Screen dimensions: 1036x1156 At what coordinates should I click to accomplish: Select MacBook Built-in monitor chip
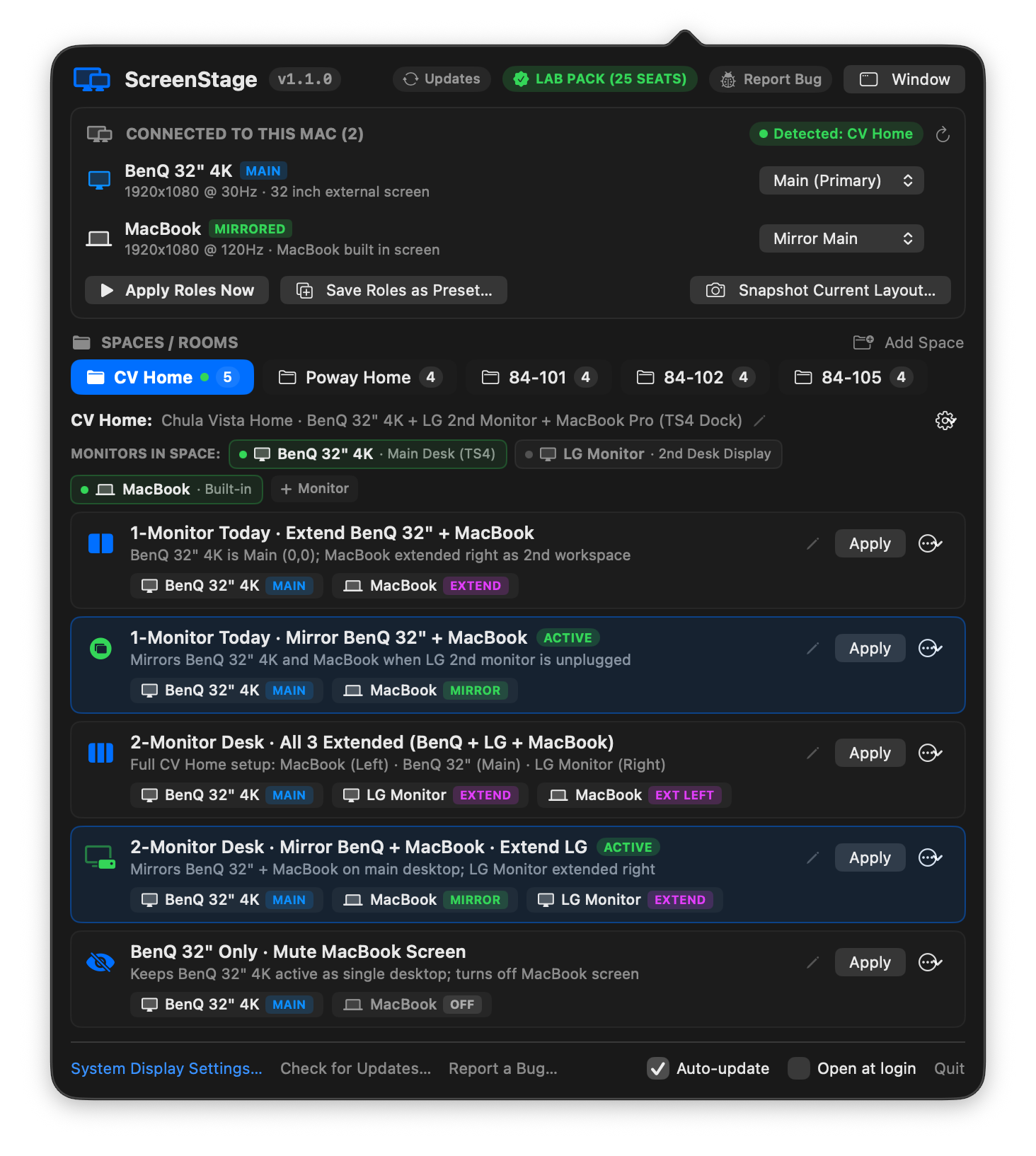(167, 490)
